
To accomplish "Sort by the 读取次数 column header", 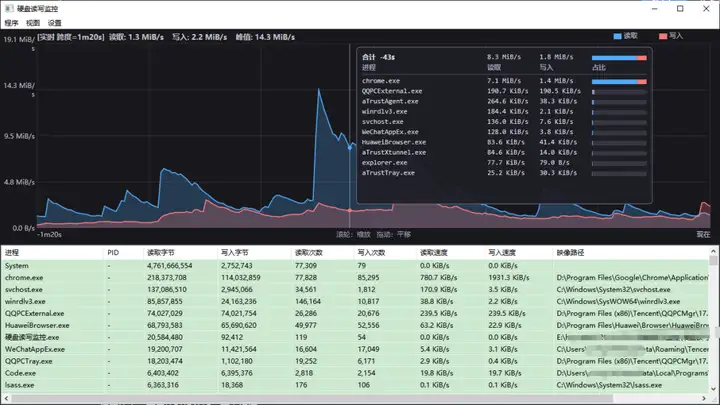I will [323, 253].
